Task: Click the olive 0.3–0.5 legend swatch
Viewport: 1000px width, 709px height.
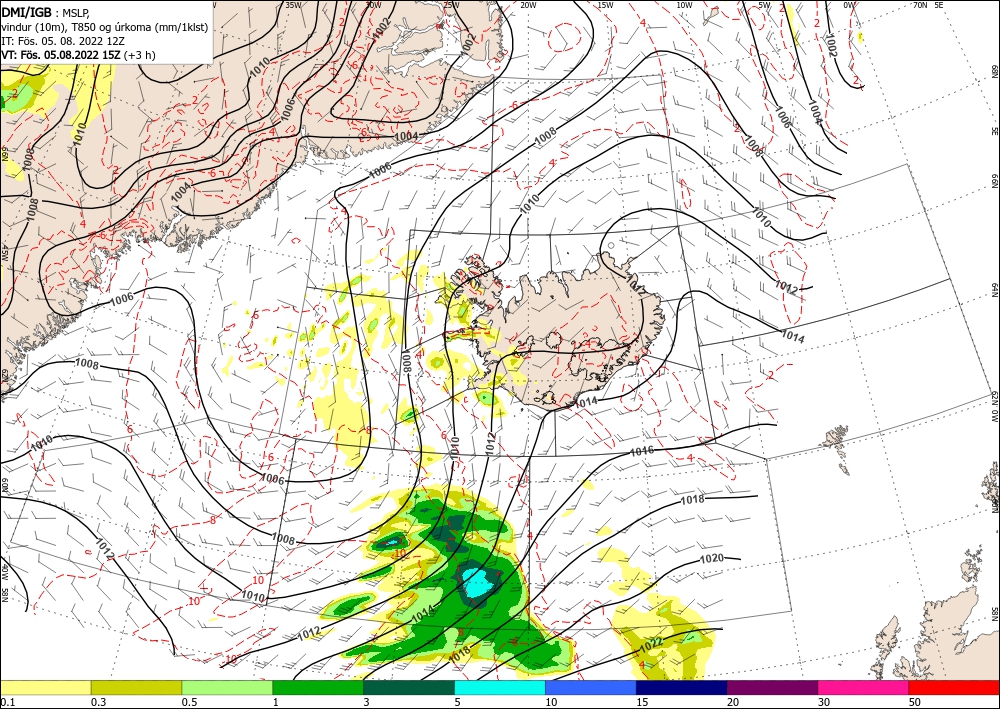Action: point(136,687)
